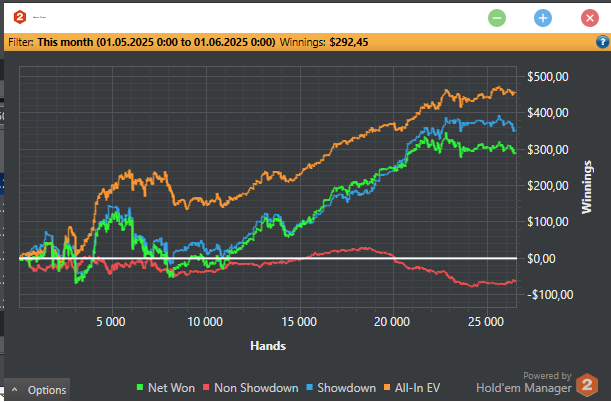Image resolution: width=611 pixels, height=402 pixels.
Task: Click the 25 000 hands axis label
Action: click(x=486, y=322)
